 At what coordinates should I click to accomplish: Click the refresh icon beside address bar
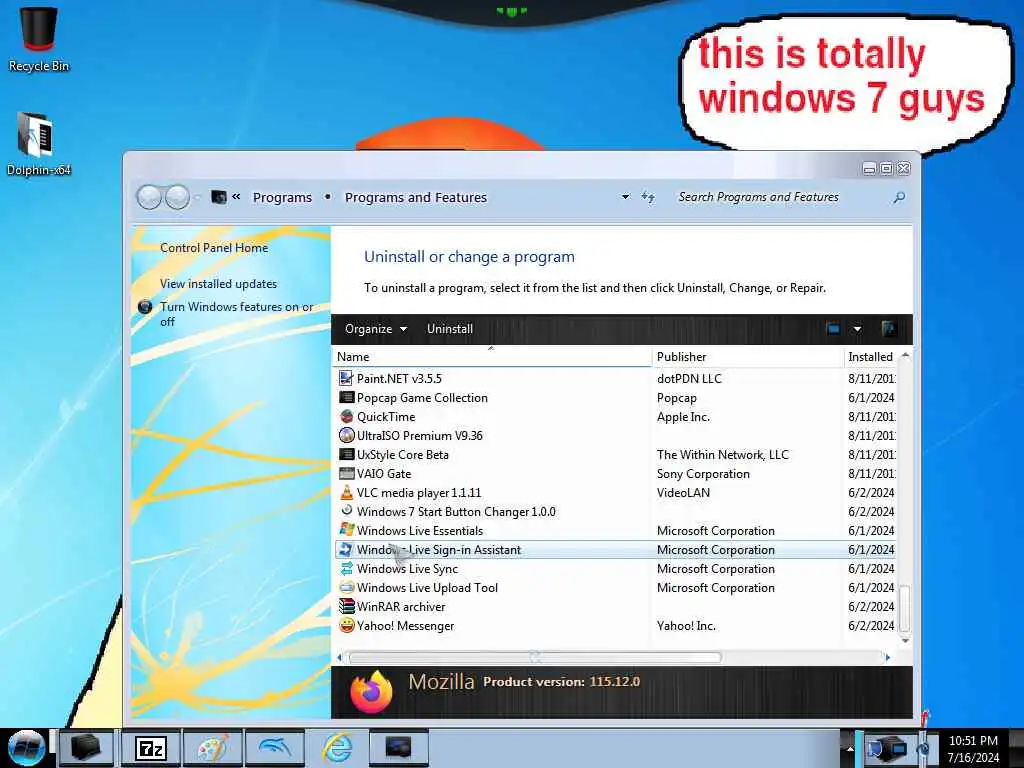(648, 197)
